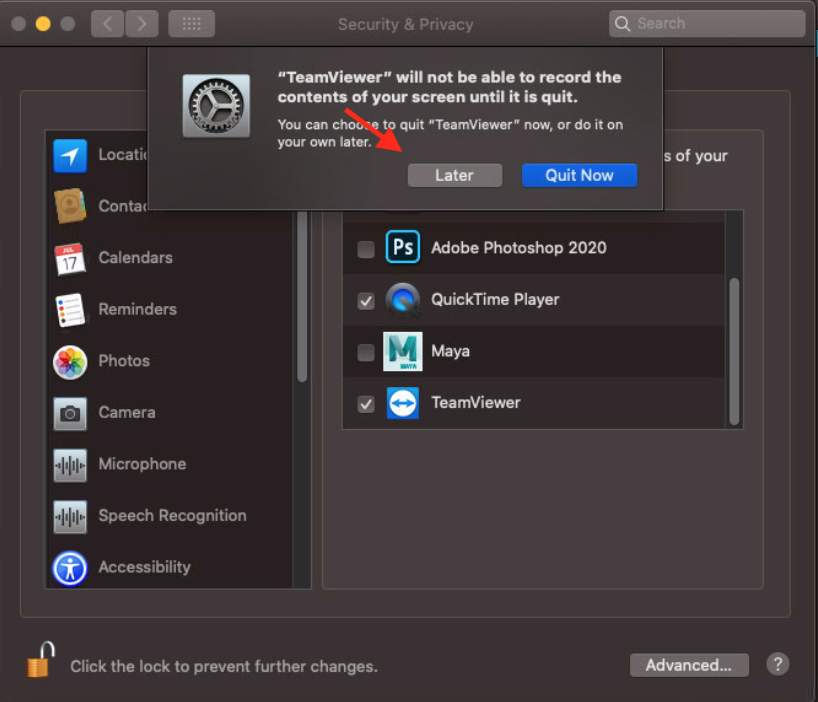Click the yellow minimize window button
The image size is (818, 702).
tap(43, 24)
